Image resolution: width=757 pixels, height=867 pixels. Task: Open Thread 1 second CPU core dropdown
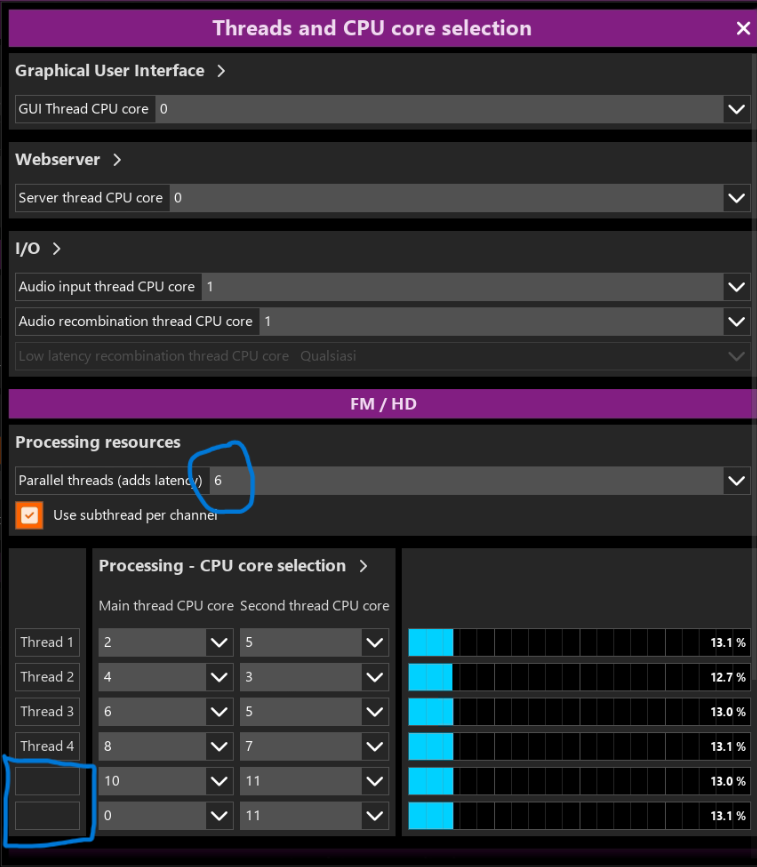pos(375,643)
